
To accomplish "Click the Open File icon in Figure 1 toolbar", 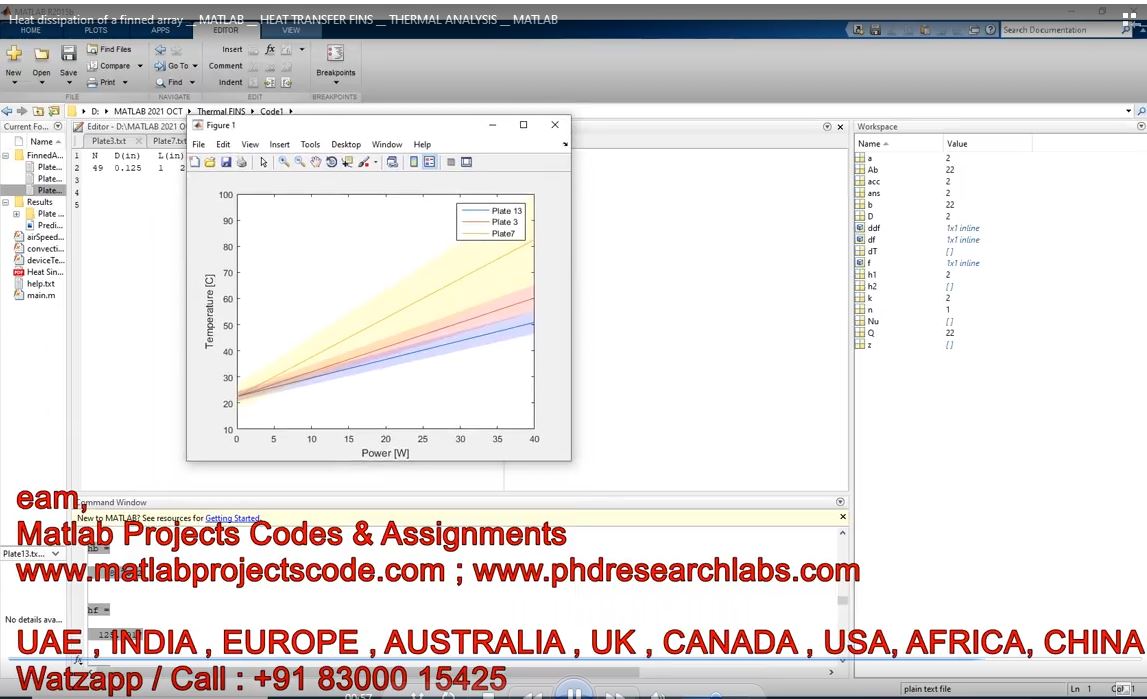I will coord(210,162).
